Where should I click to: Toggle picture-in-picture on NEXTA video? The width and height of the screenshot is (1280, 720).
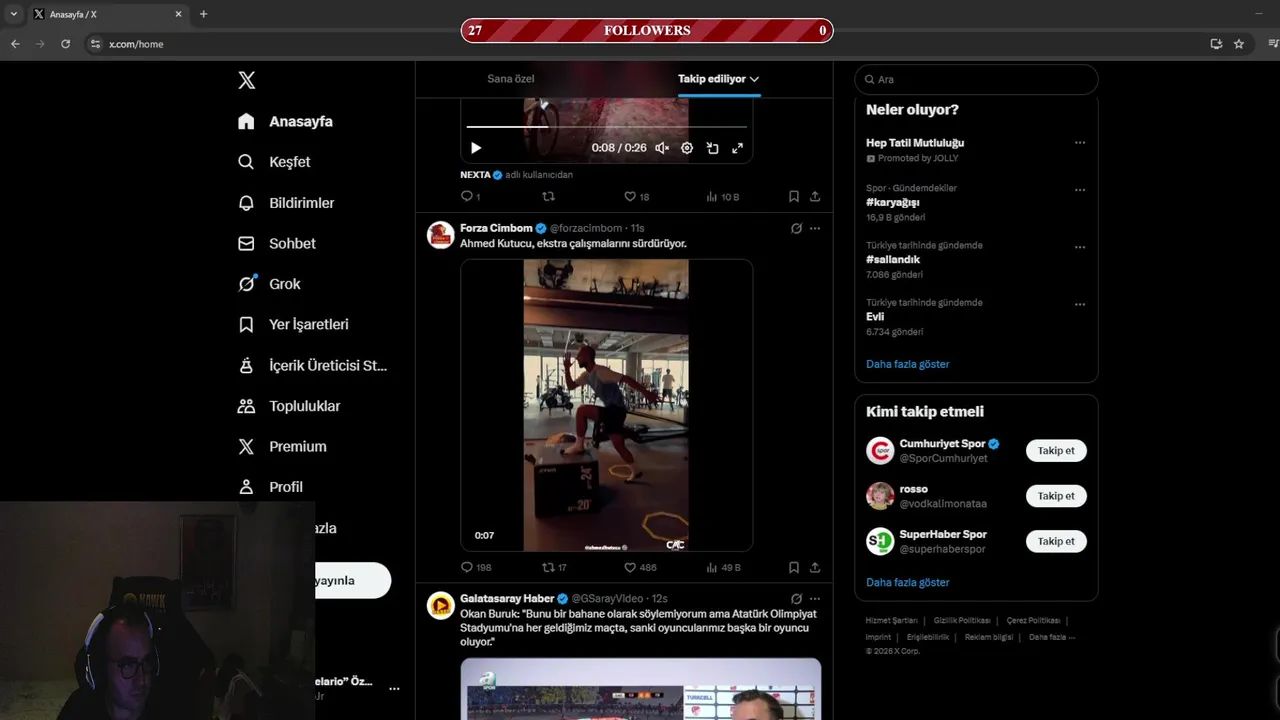coord(712,148)
